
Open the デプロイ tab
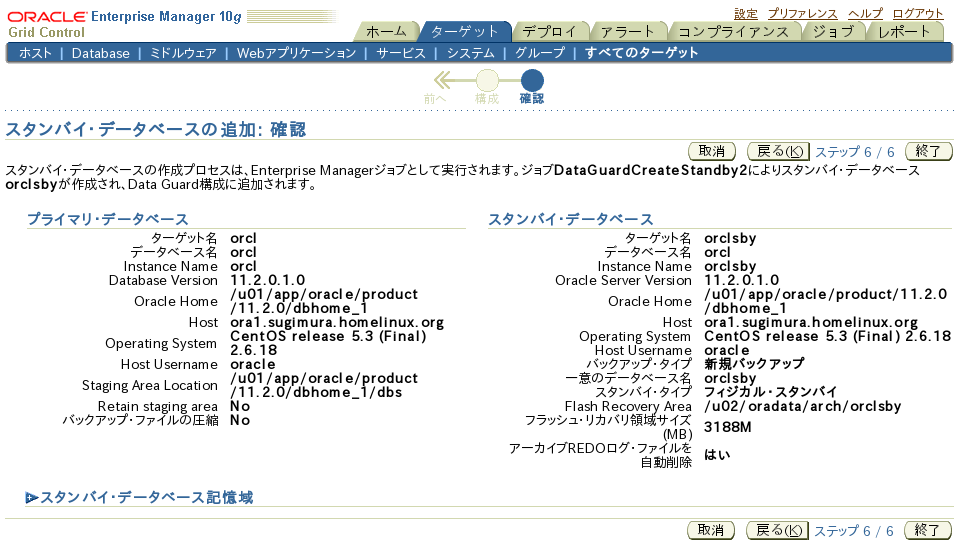550,31
